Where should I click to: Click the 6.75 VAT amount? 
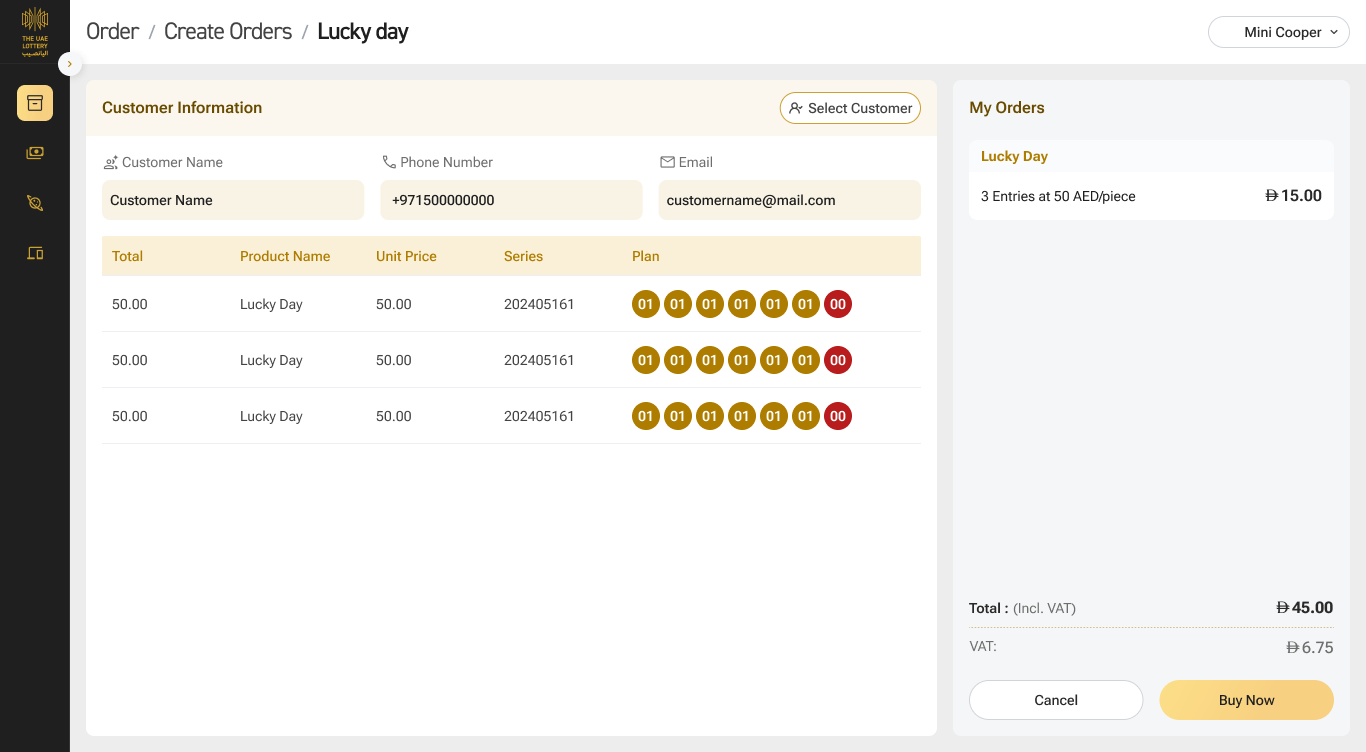tap(1310, 647)
